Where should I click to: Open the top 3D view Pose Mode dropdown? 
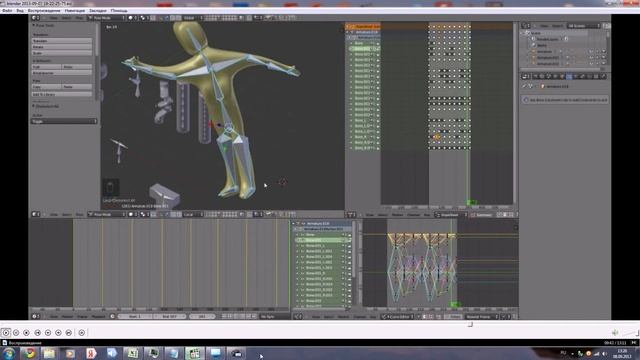click(x=107, y=18)
